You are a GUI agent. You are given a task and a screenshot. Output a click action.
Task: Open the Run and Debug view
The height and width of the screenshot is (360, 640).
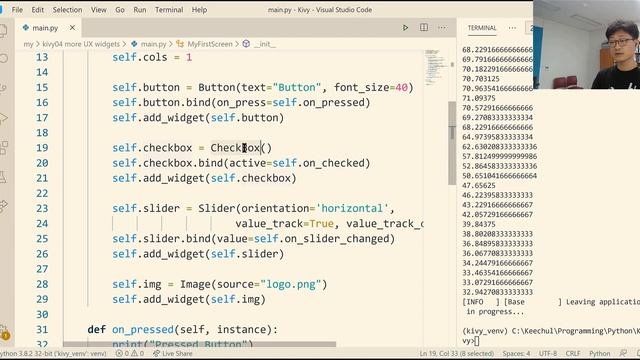[x=3, y=118]
